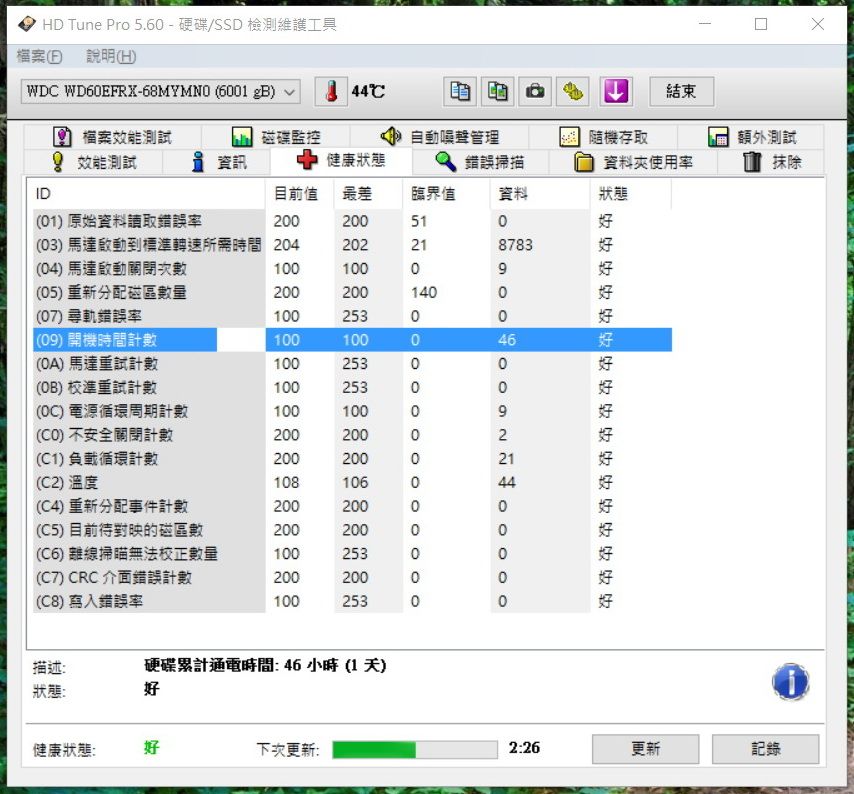Click the blue information icon

pos(790,681)
